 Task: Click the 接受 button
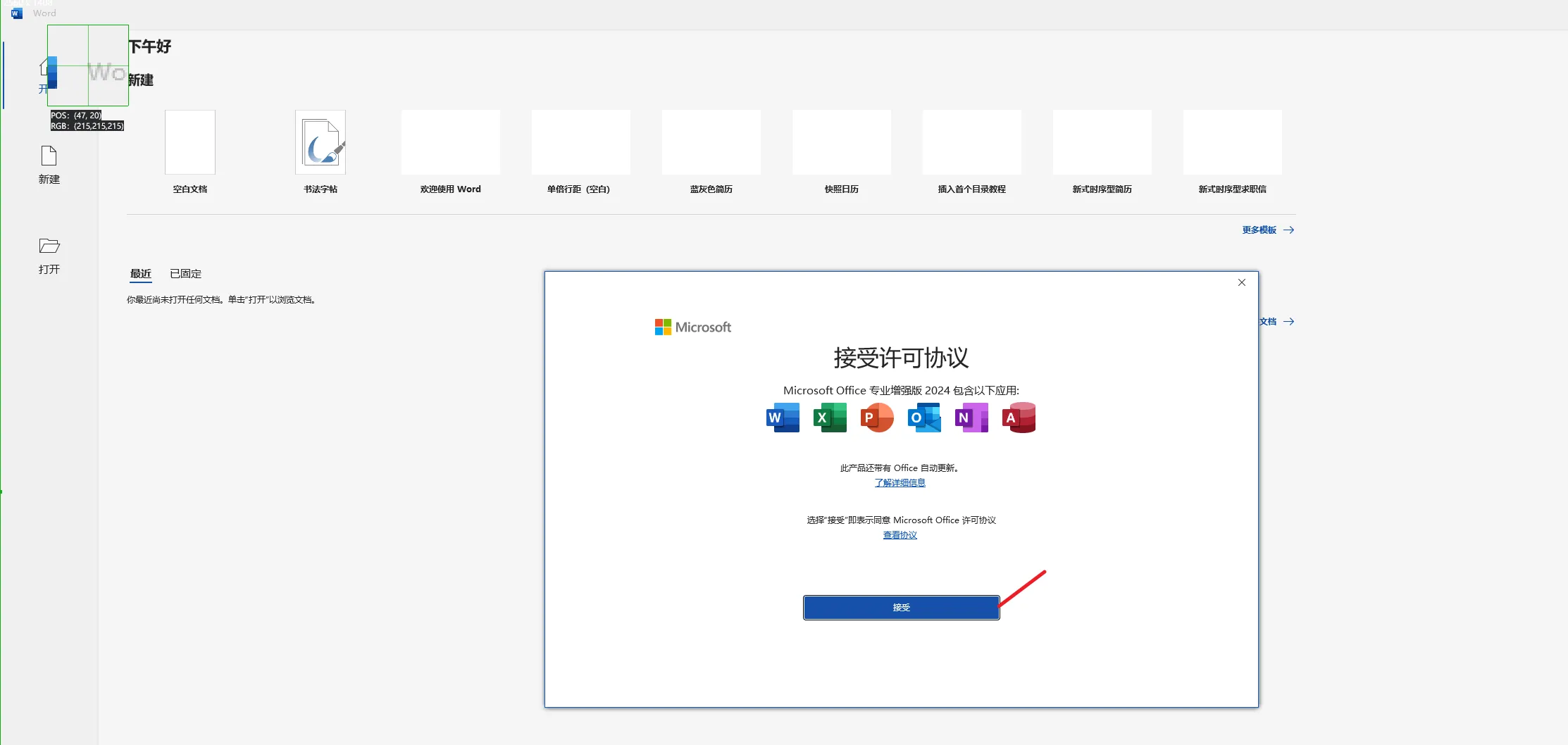click(901, 607)
